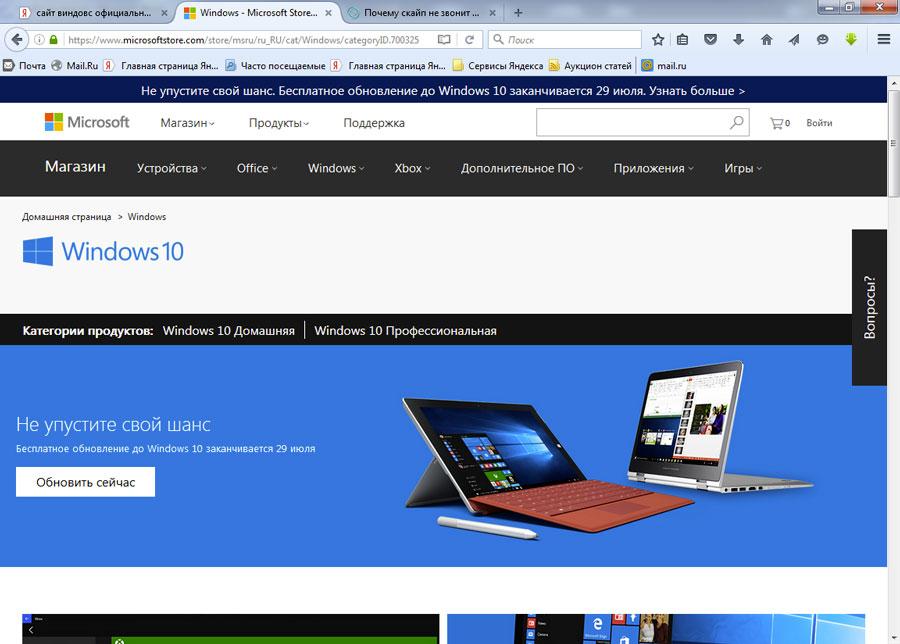Open a new tab with the plus button
This screenshot has width=900, height=644.
coord(518,13)
